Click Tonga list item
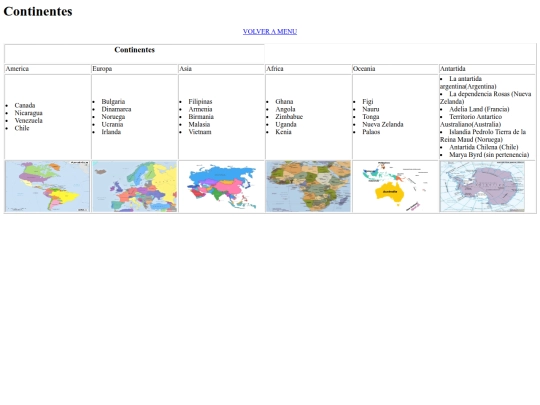 pyautogui.click(x=371, y=117)
